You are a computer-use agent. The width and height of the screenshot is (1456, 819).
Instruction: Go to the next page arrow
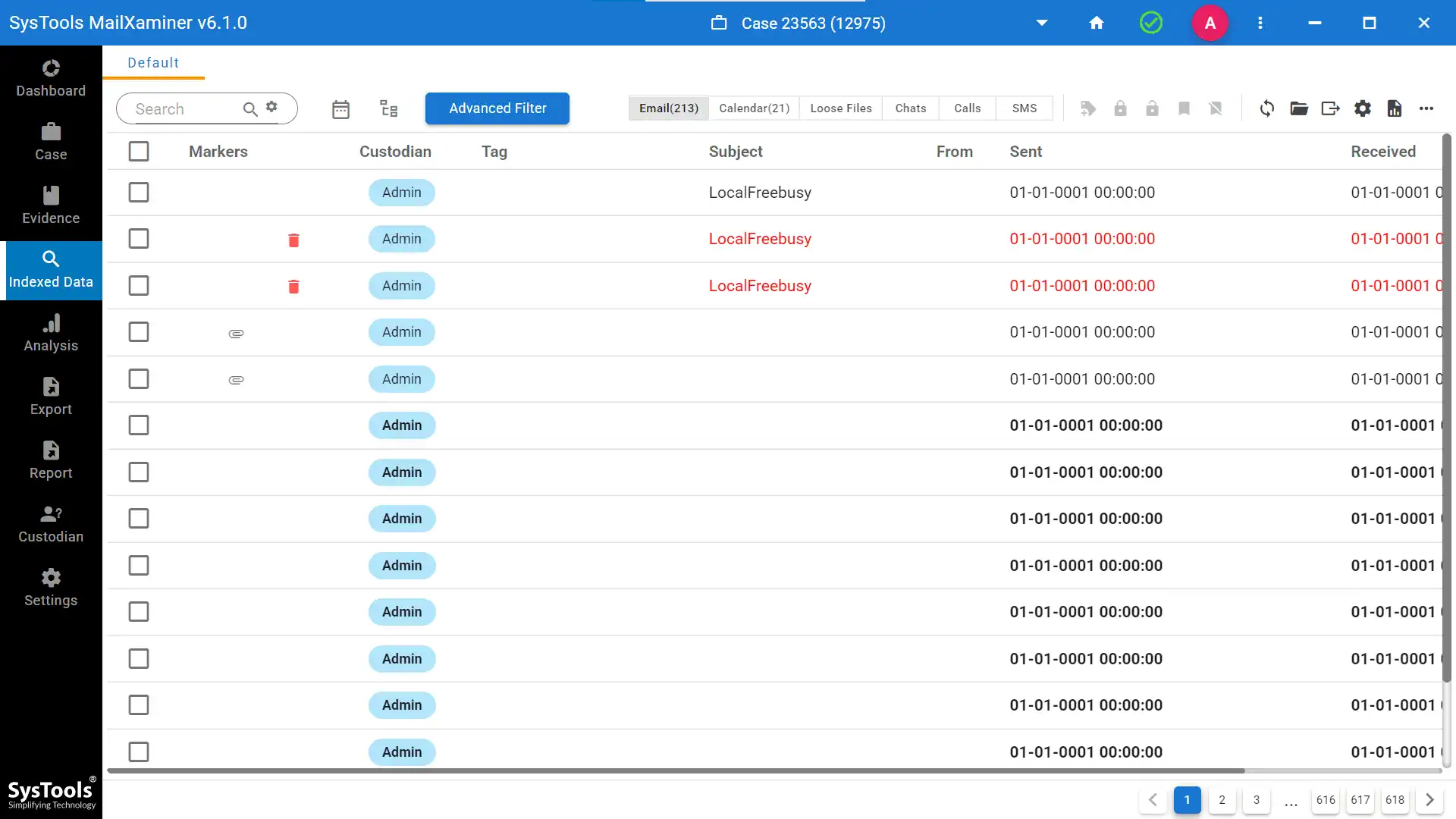coord(1429,800)
